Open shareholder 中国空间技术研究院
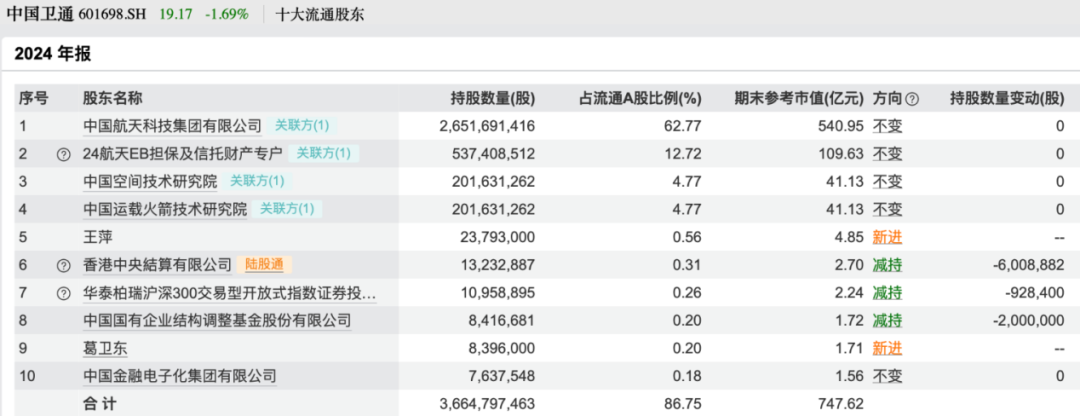The height and width of the screenshot is (416, 1080). click(150, 181)
